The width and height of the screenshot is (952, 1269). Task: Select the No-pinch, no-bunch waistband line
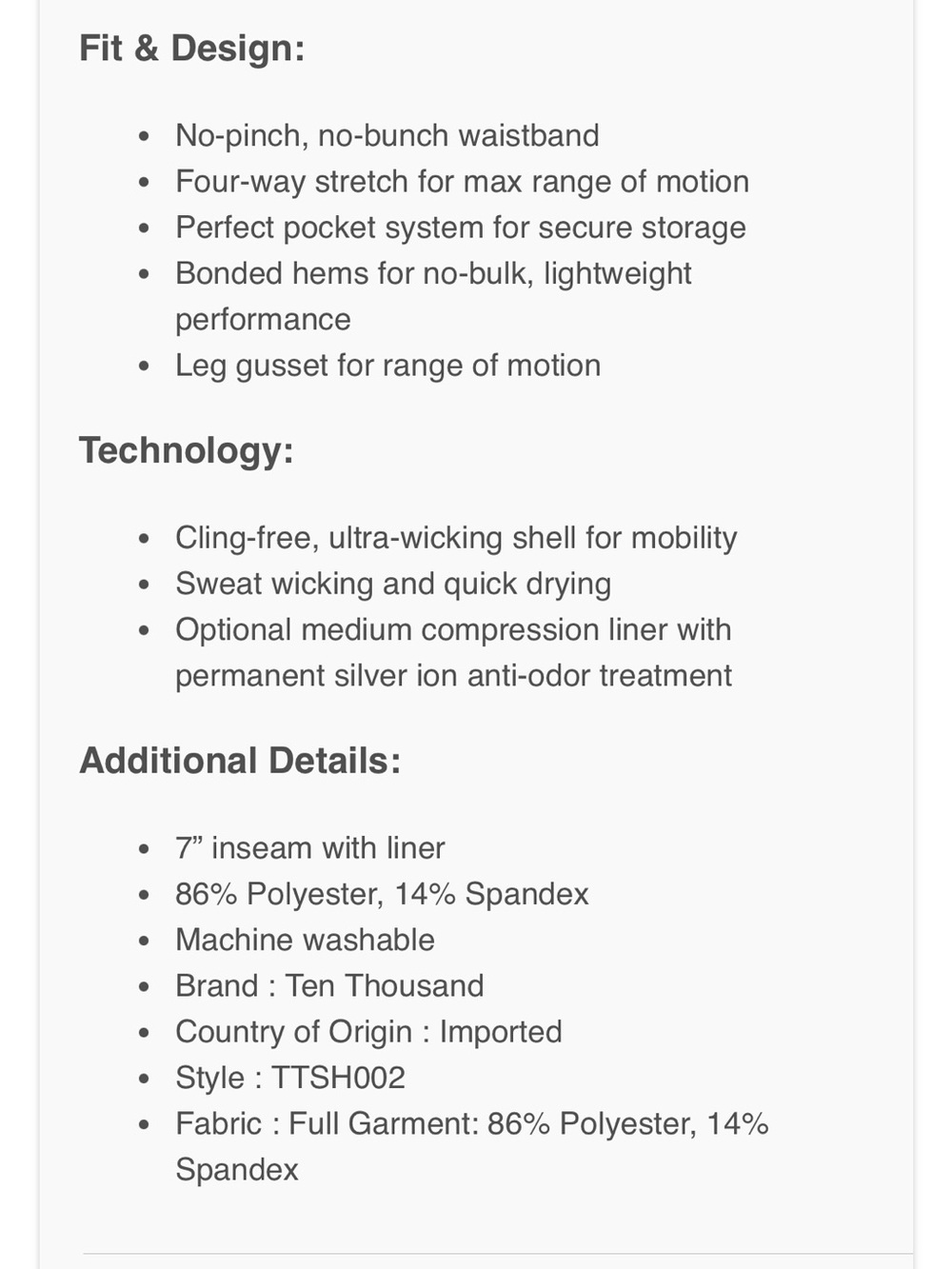387,136
